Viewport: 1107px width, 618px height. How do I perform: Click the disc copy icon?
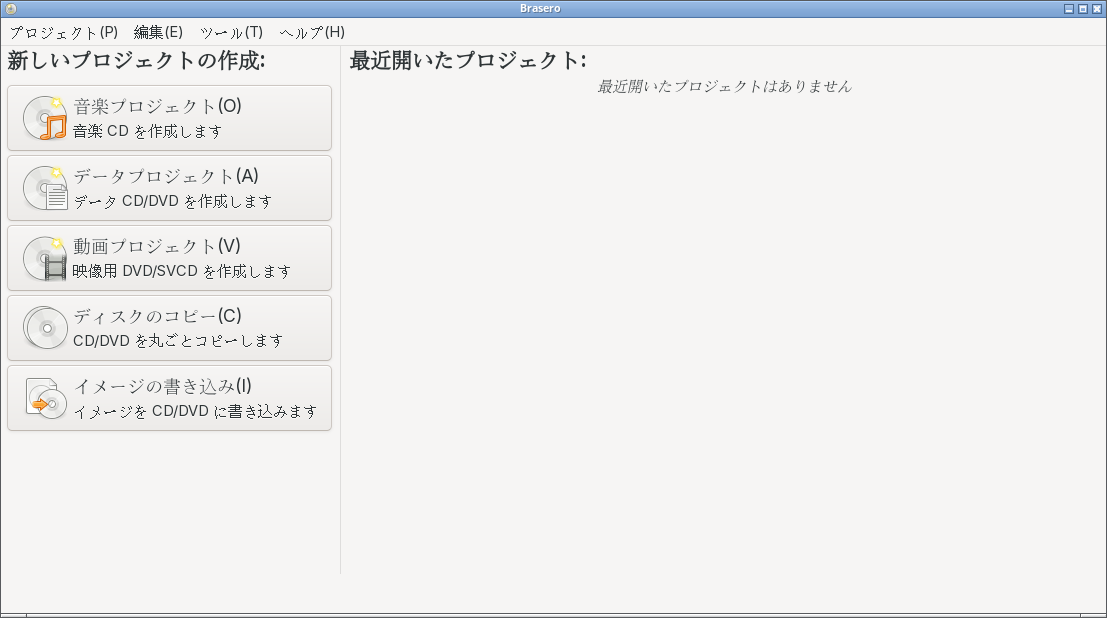[45, 328]
